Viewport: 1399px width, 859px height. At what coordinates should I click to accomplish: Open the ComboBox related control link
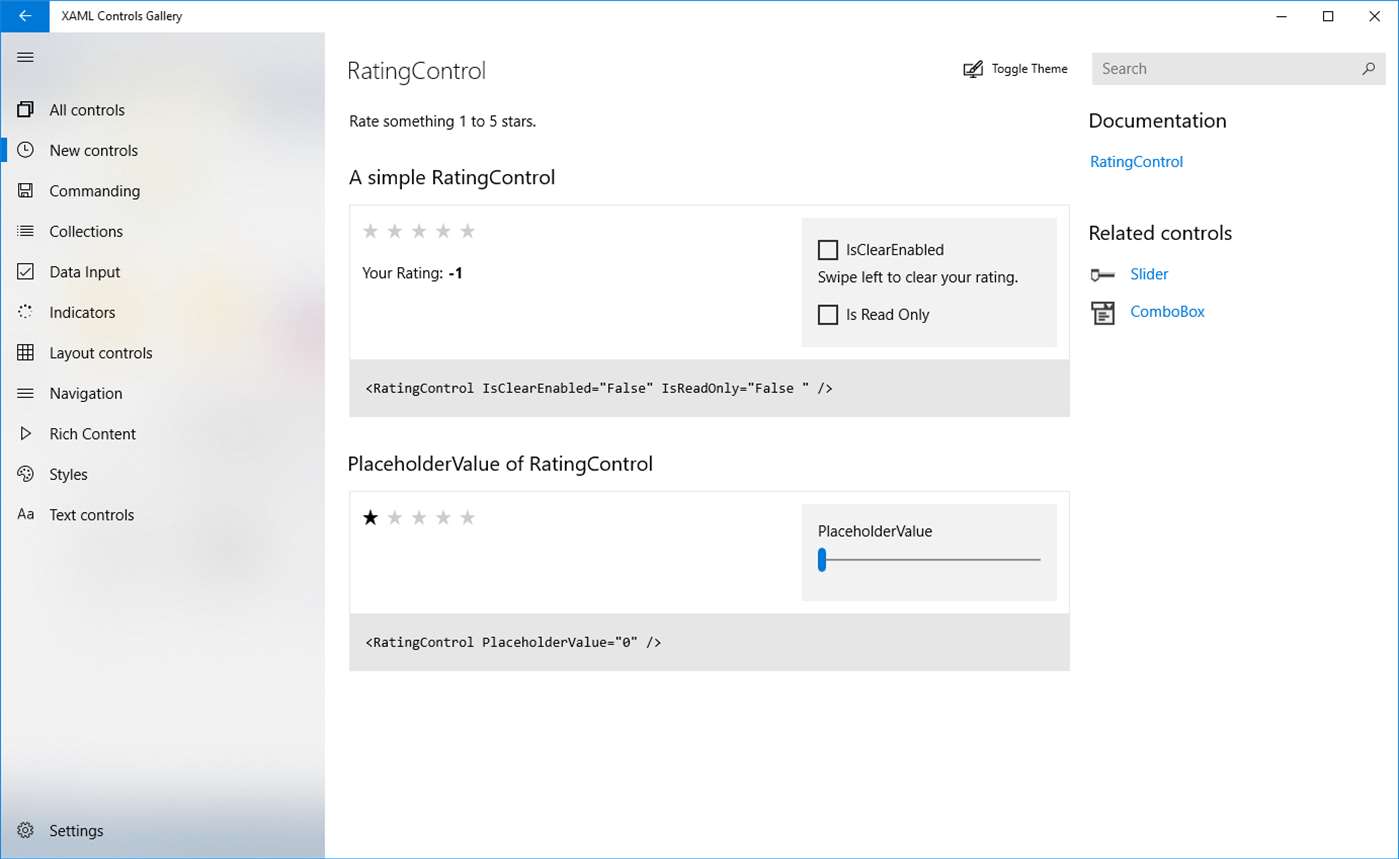(1168, 312)
